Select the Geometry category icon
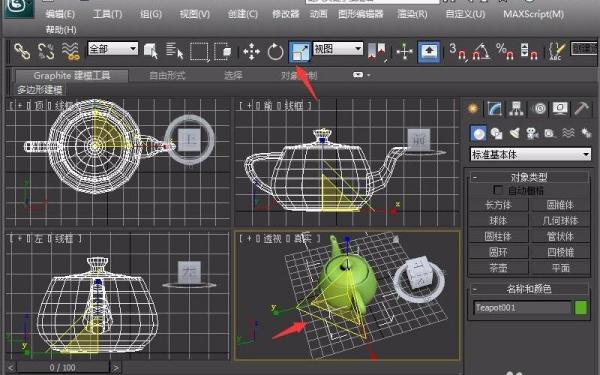The image size is (600, 375). (478, 134)
